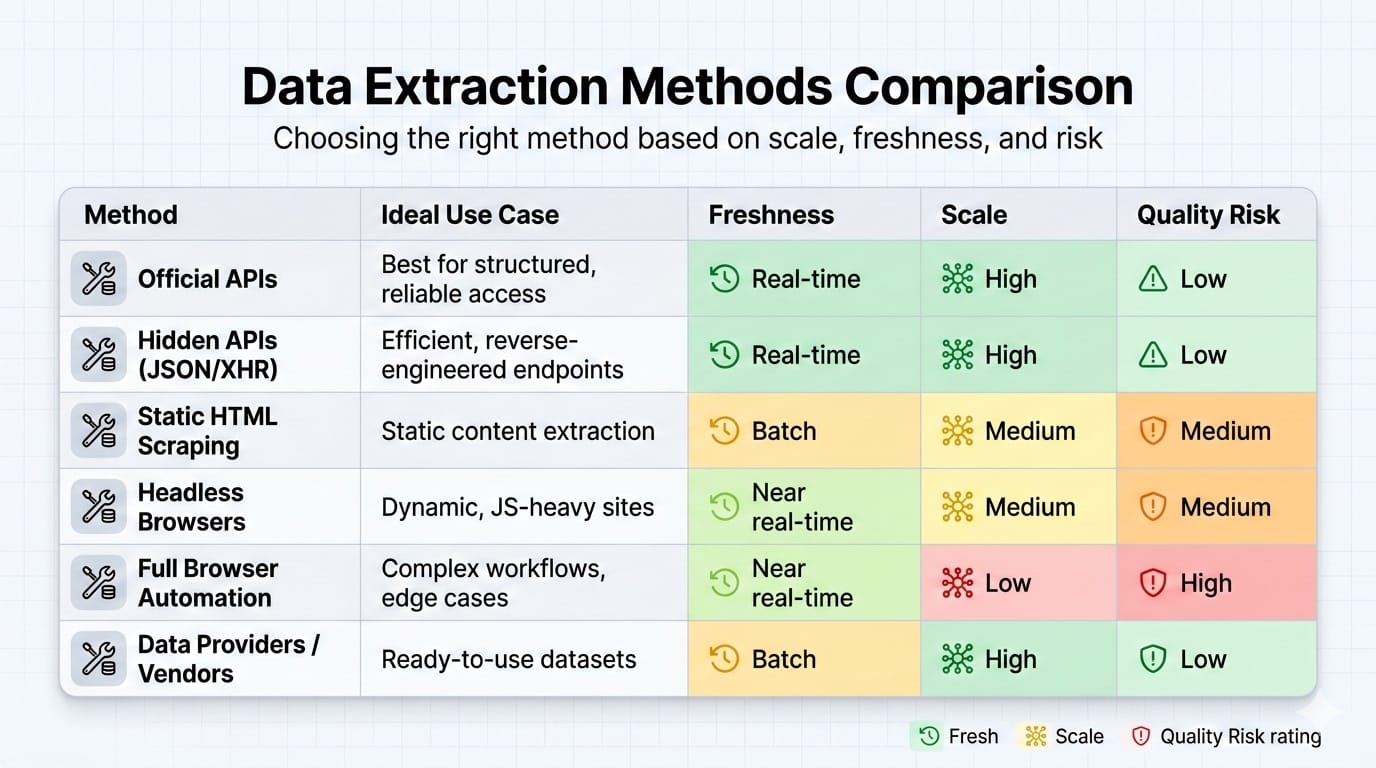This screenshot has width=1376, height=768.
Task: Select the Ideal Use Case column header
Action: point(470,215)
